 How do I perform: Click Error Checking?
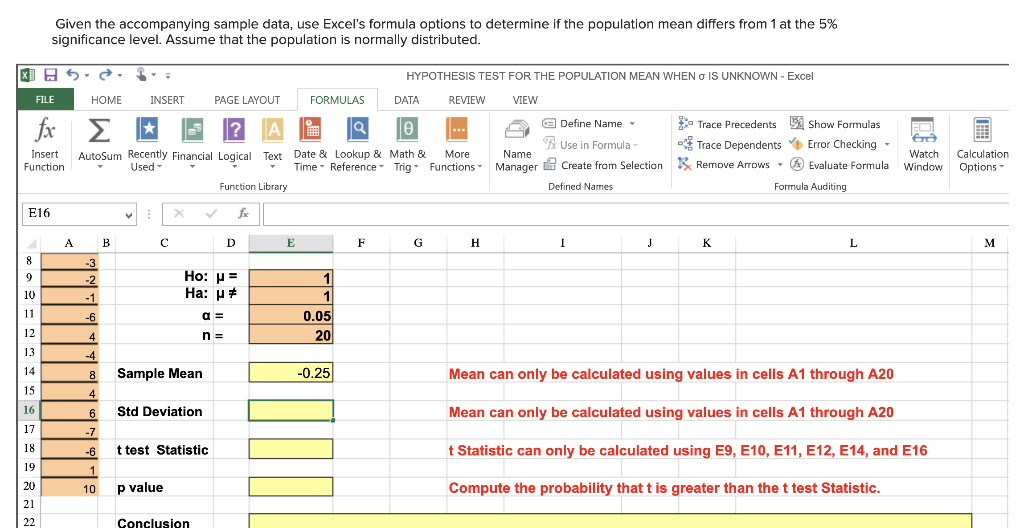click(x=833, y=144)
